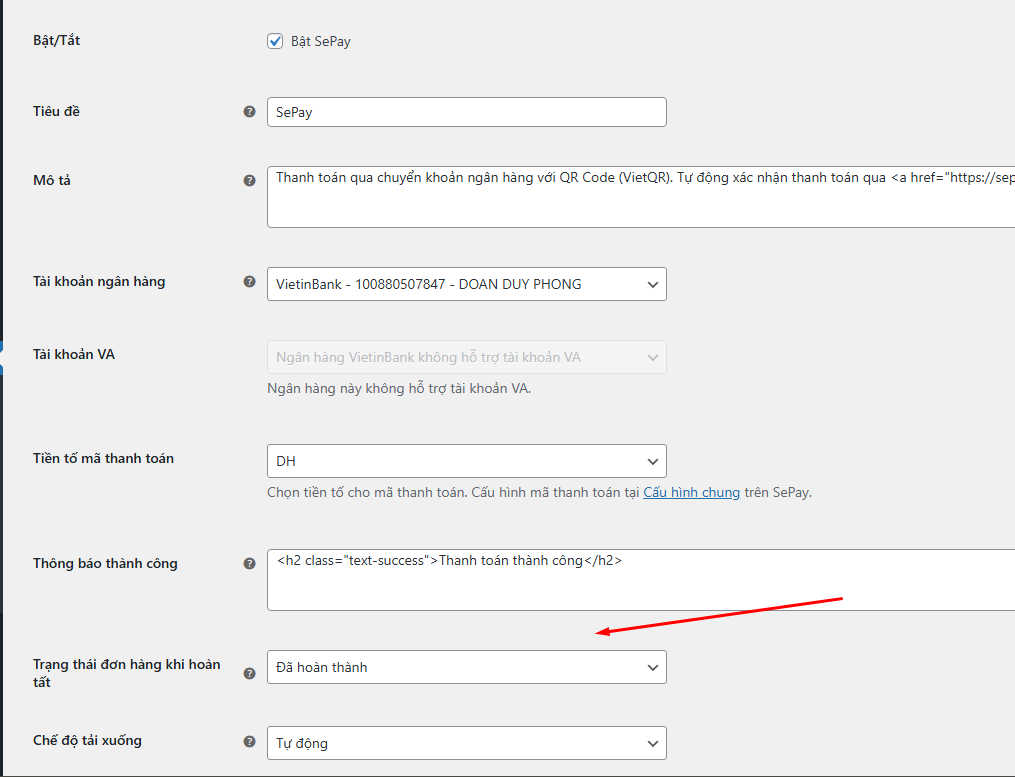The width and height of the screenshot is (1015, 777).
Task: Click the Tiền tố mã thanh toán label
Action: pyautogui.click(x=104, y=458)
